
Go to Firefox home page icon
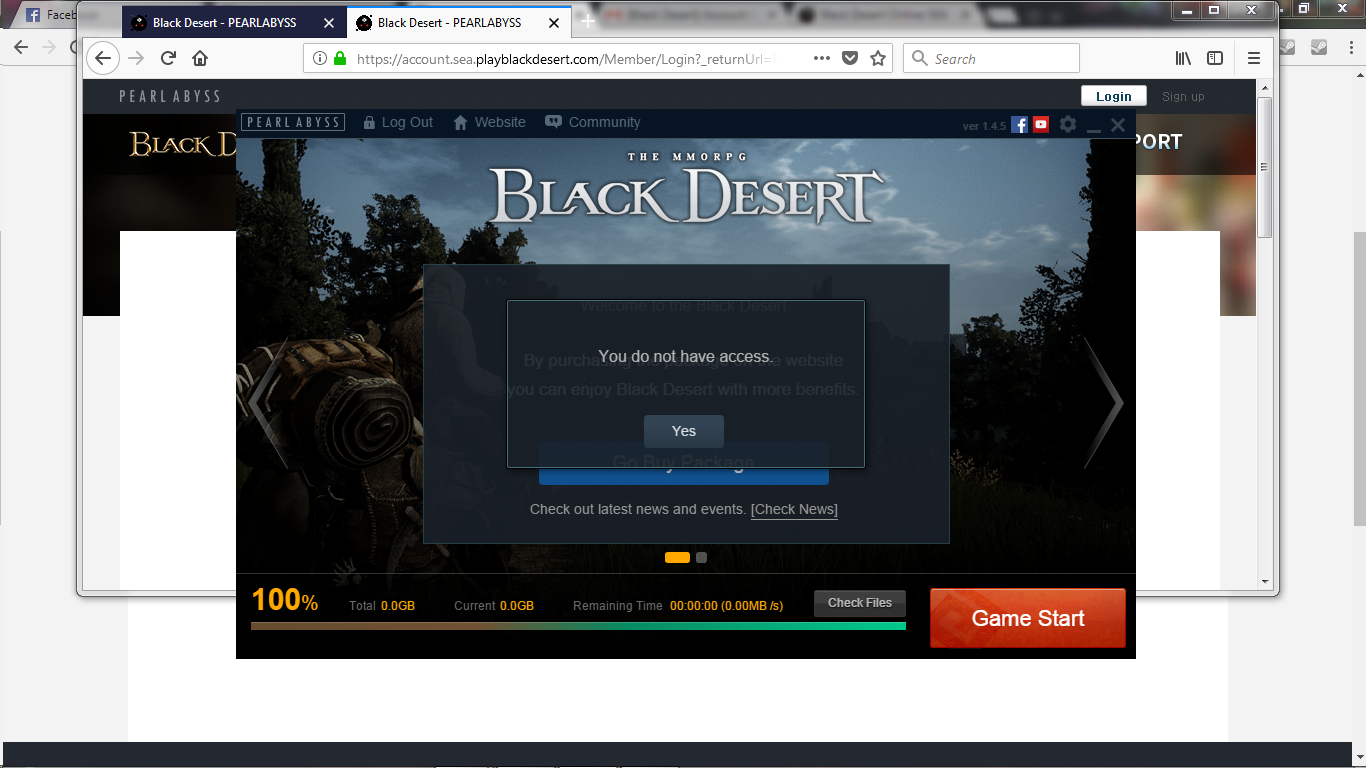(200, 58)
